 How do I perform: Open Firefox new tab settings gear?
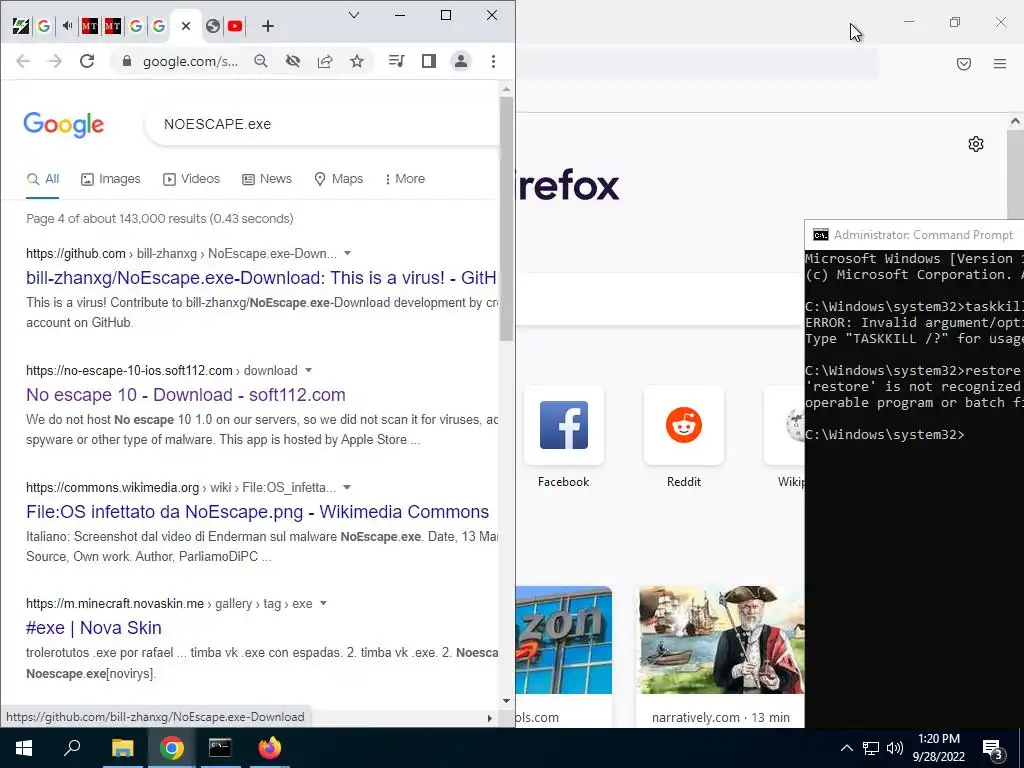976,144
